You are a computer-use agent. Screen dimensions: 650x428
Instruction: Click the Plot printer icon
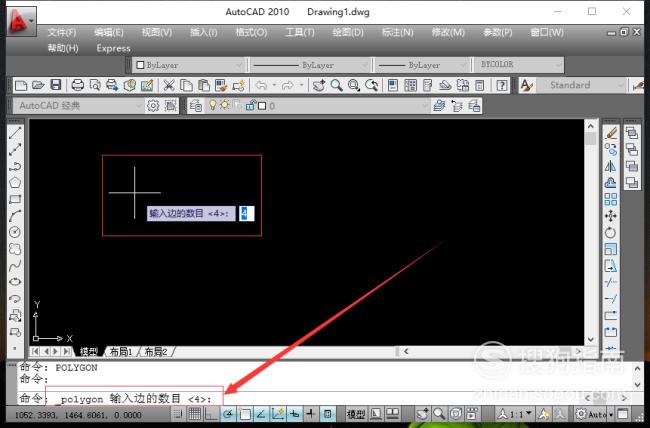click(78, 85)
